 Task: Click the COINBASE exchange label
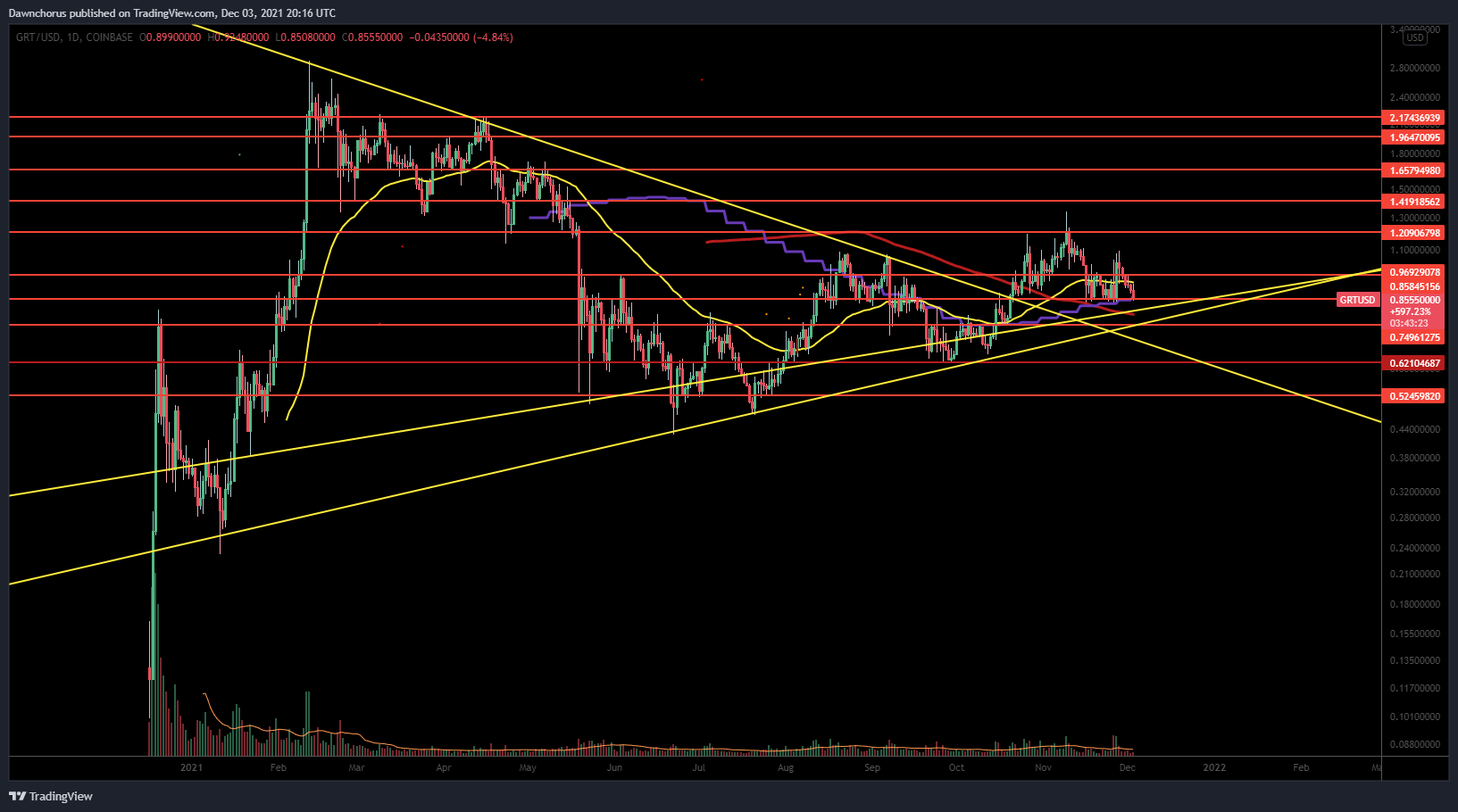[x=110, y=37]
